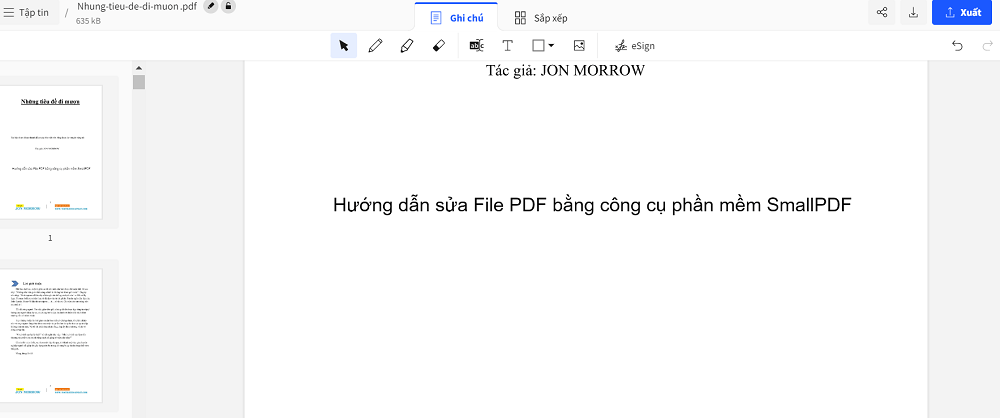Open page 1 thumbnail

[50, 153]
